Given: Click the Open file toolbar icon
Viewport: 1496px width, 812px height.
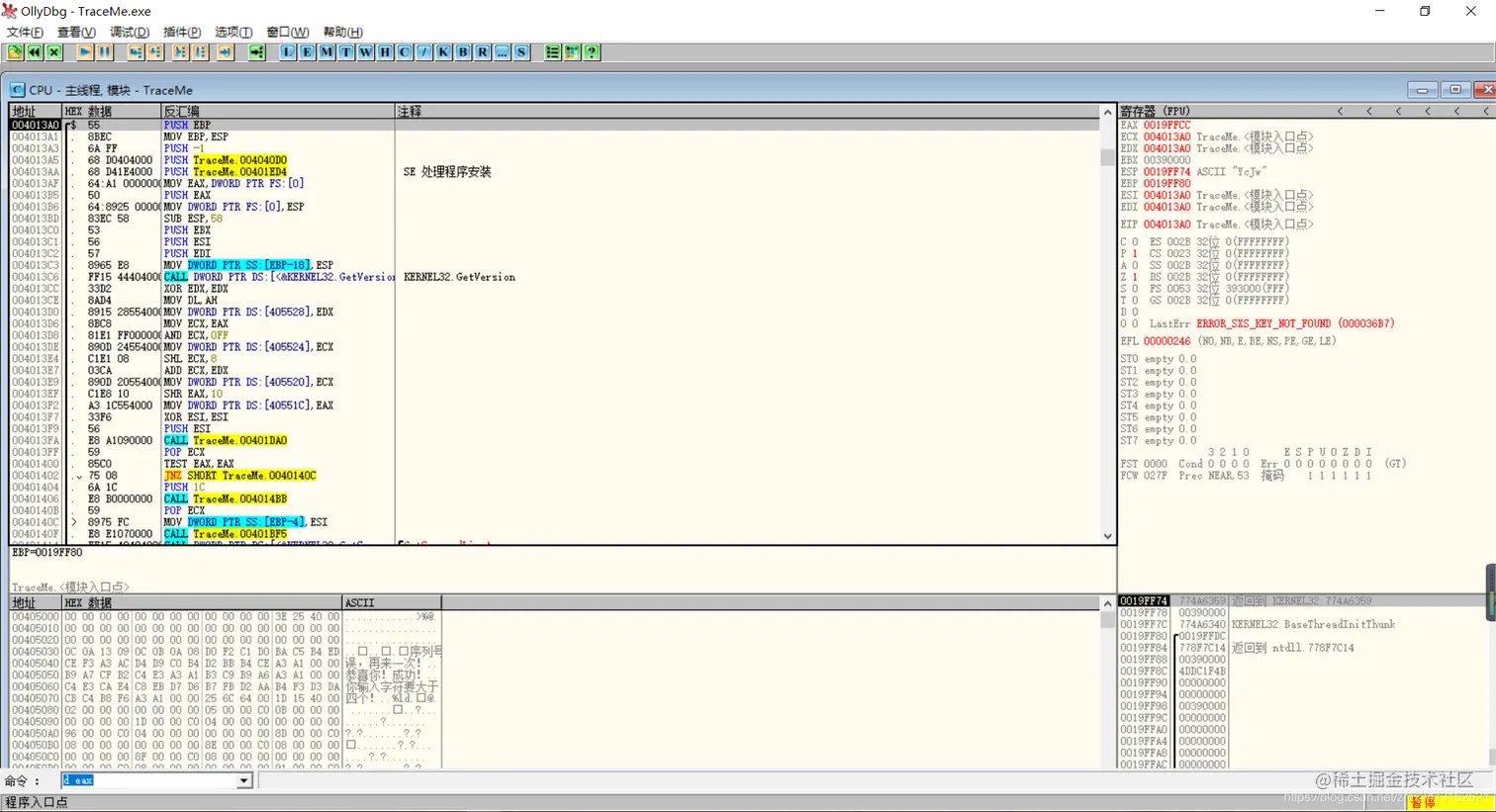Looking at the screenshot, I should click(x=15, y=52).
